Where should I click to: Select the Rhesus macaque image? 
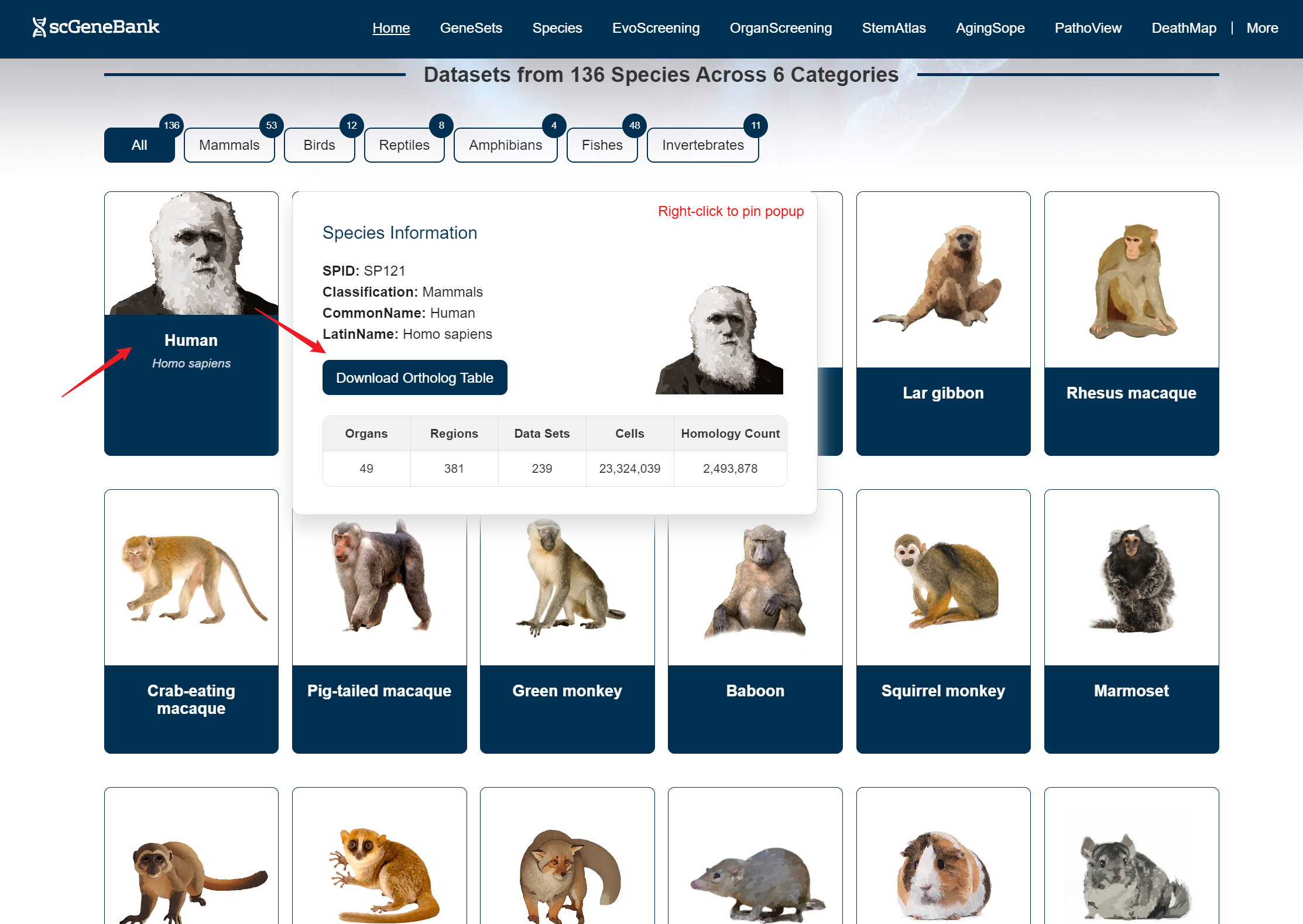(1131, 281)
